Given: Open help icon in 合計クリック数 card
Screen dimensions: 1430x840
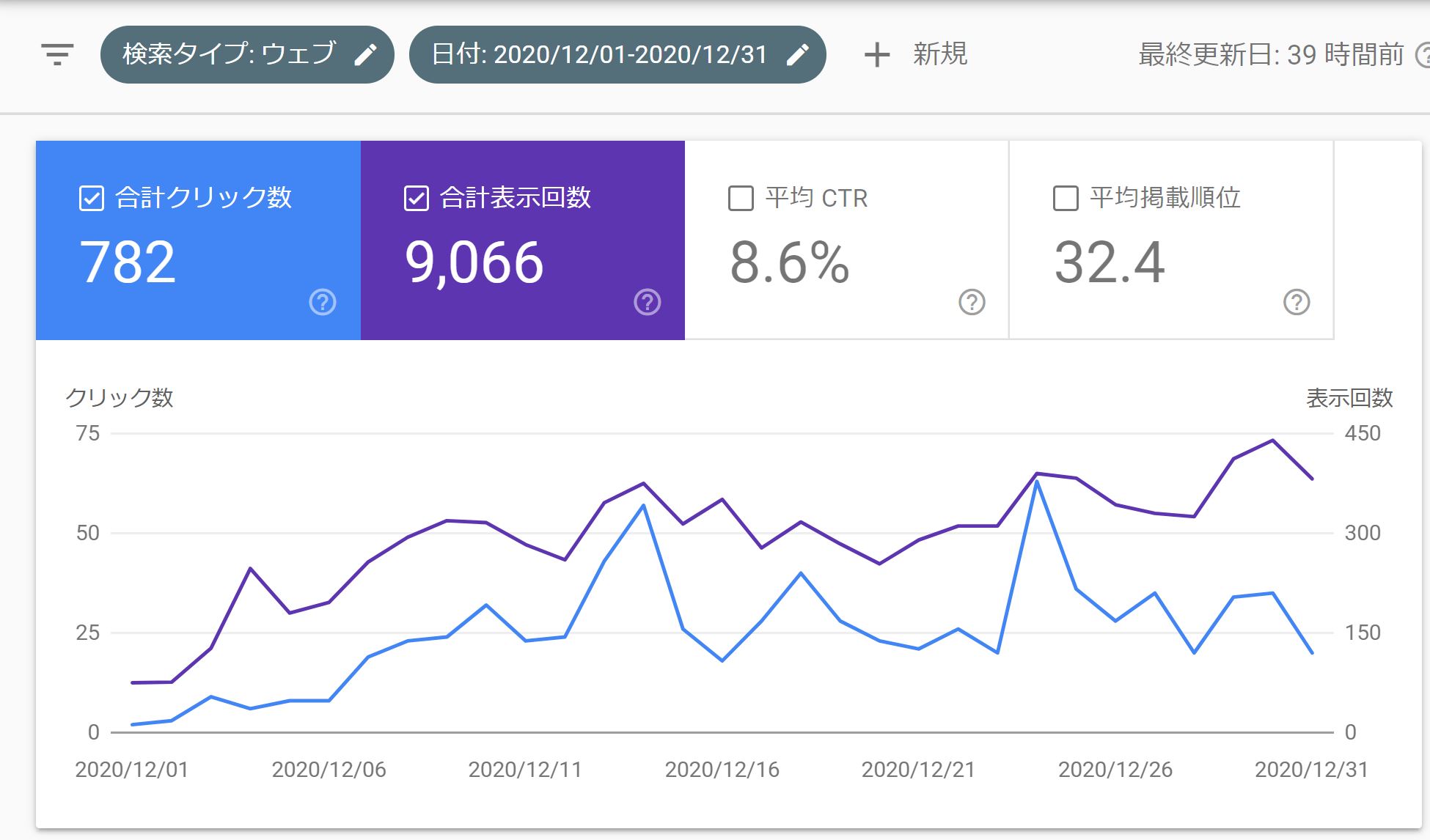Looking at the screenshot, I should [323, 302].
